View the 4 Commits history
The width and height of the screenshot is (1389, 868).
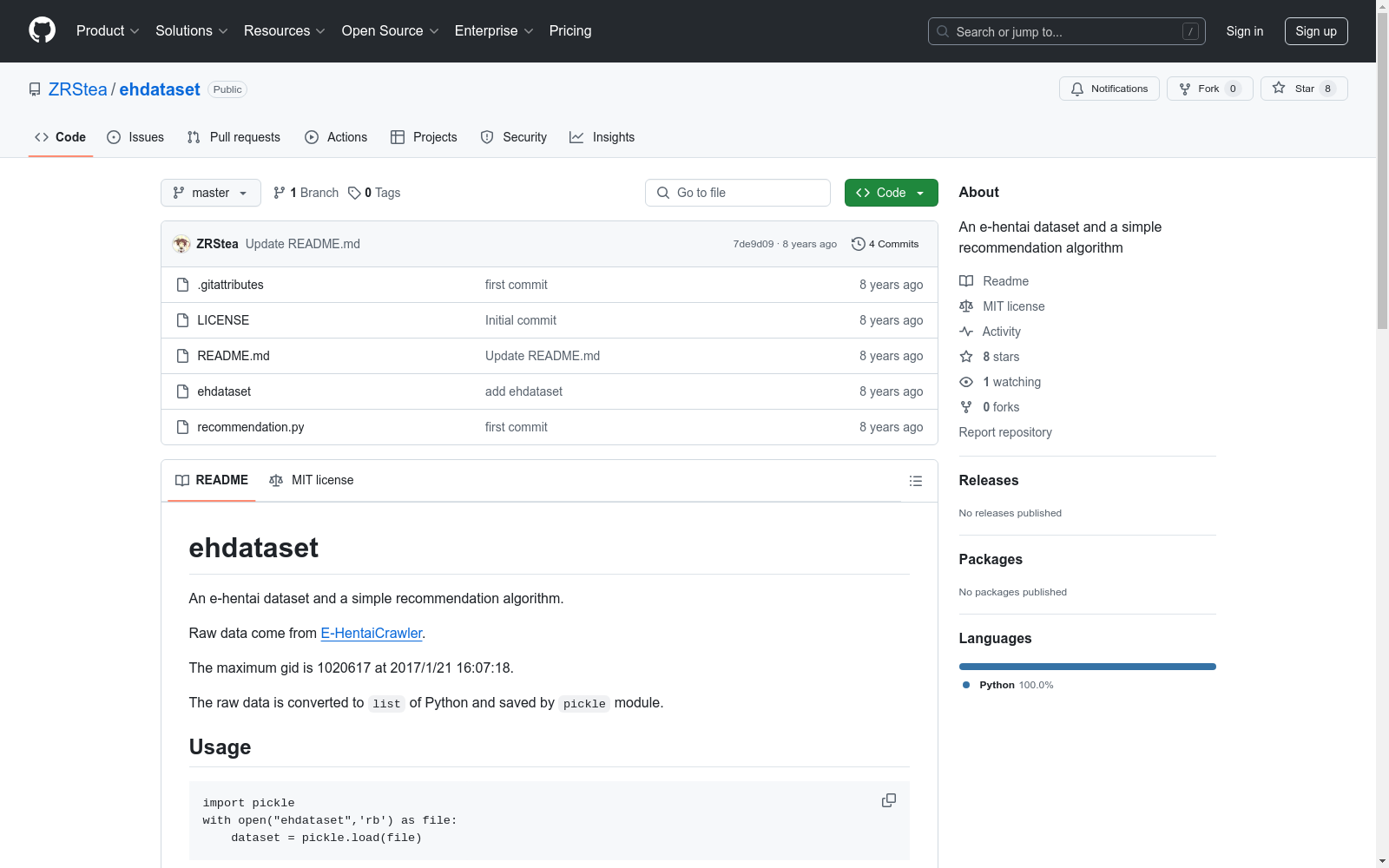(x=885, y=244)
